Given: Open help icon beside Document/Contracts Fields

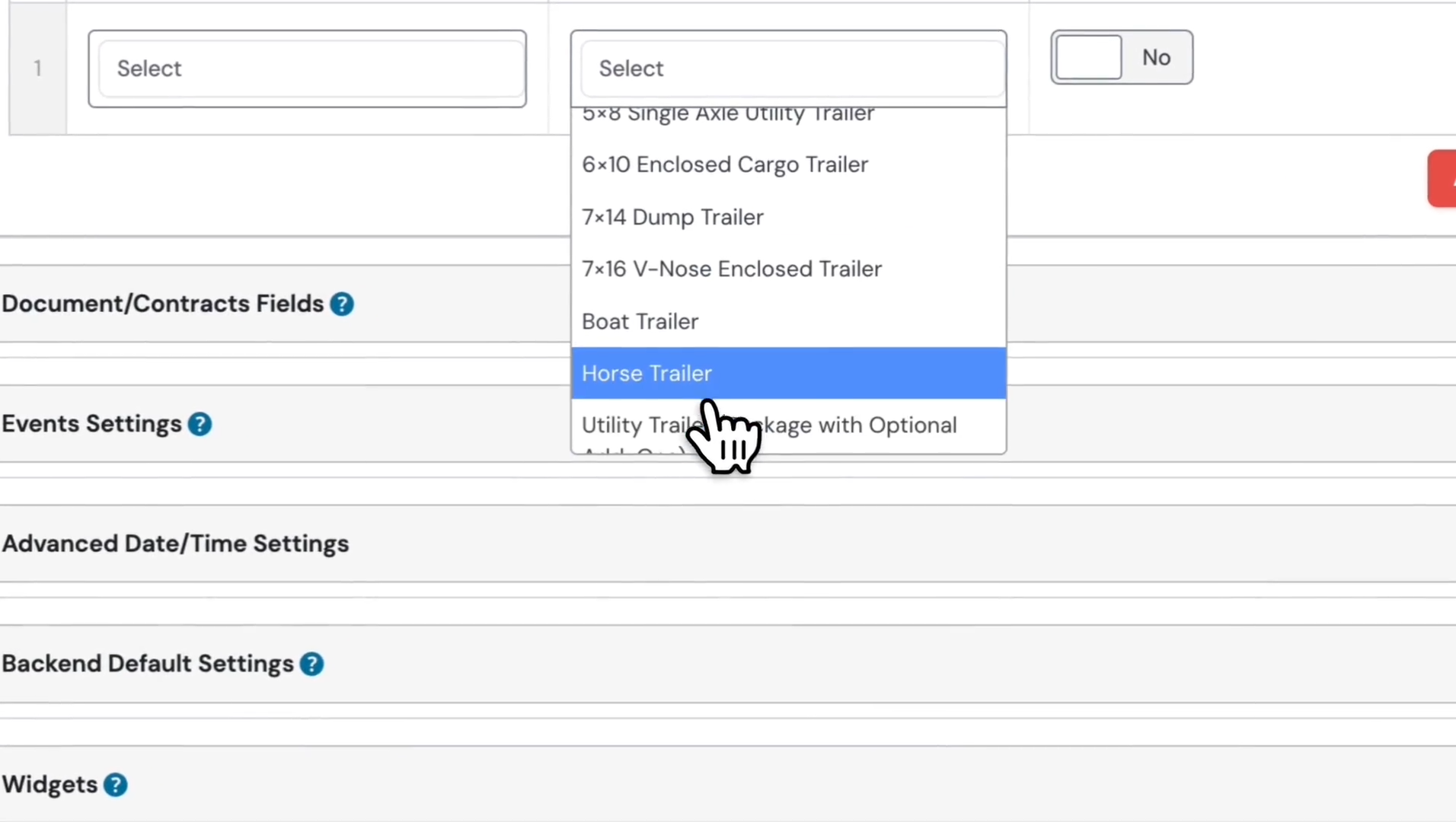Looking at the screenshot, I should coord(342,304).
